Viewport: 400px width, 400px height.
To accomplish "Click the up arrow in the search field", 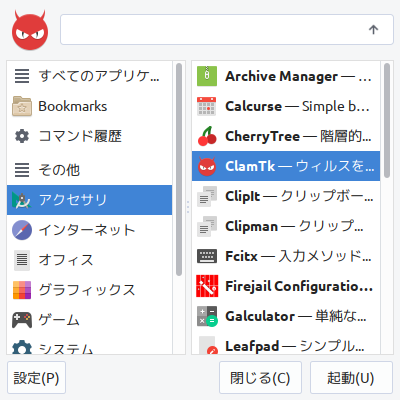I will click(373, 30).
